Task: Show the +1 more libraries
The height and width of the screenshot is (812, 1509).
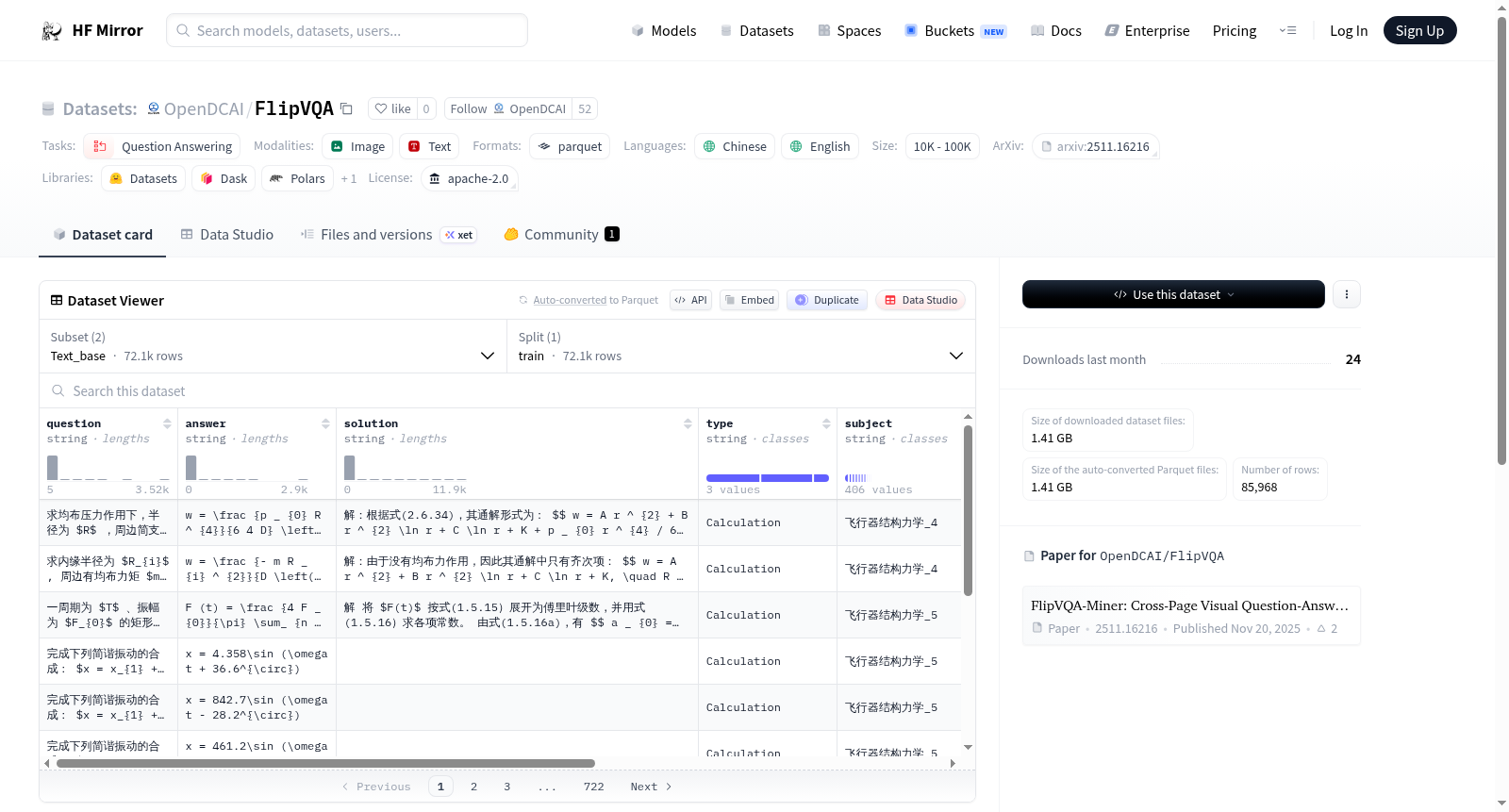Action: [x=349, y=178]
